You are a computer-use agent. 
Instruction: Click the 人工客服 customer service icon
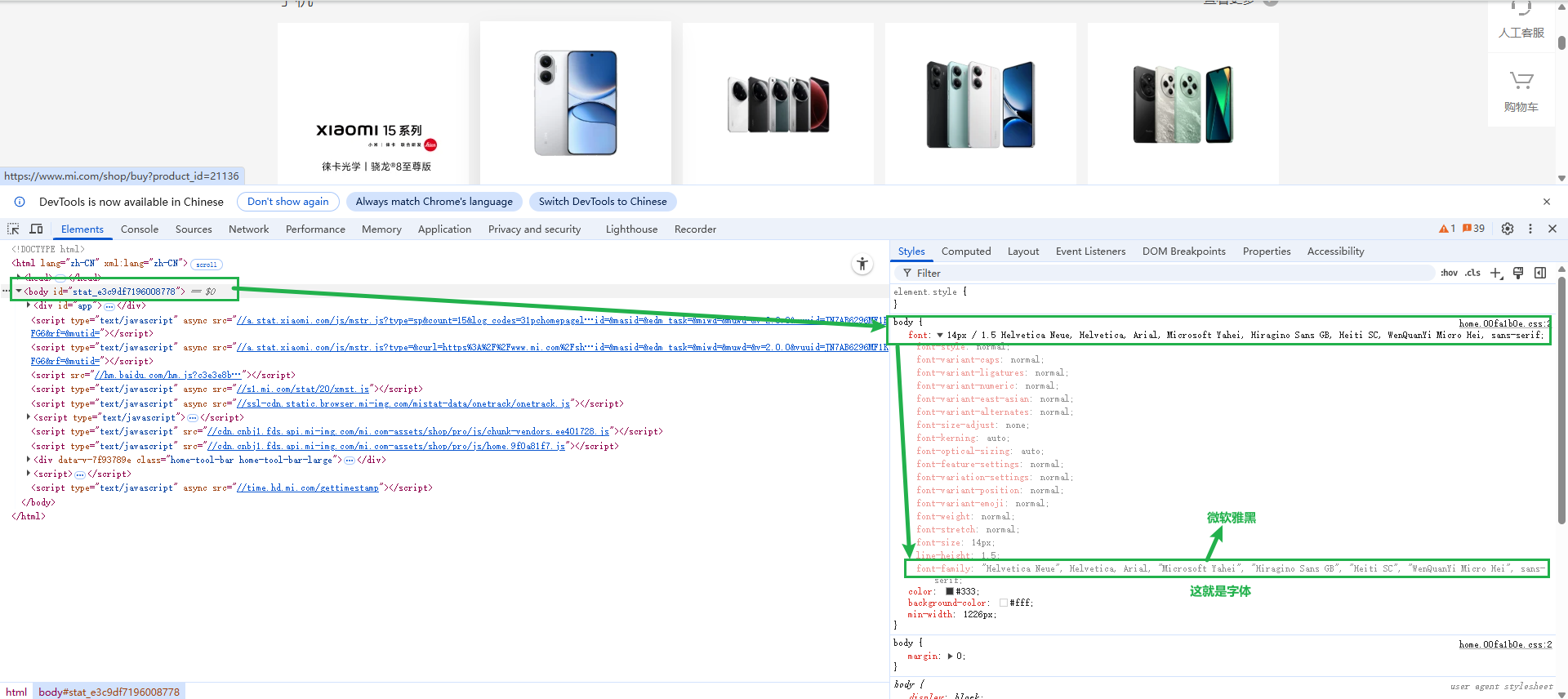1521,21
